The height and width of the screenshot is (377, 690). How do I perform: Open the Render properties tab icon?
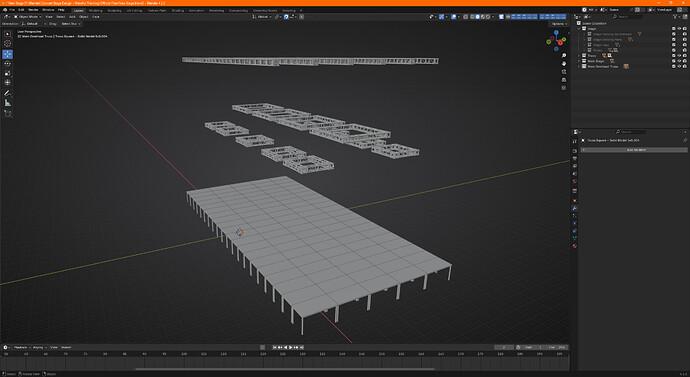point(575,151)
